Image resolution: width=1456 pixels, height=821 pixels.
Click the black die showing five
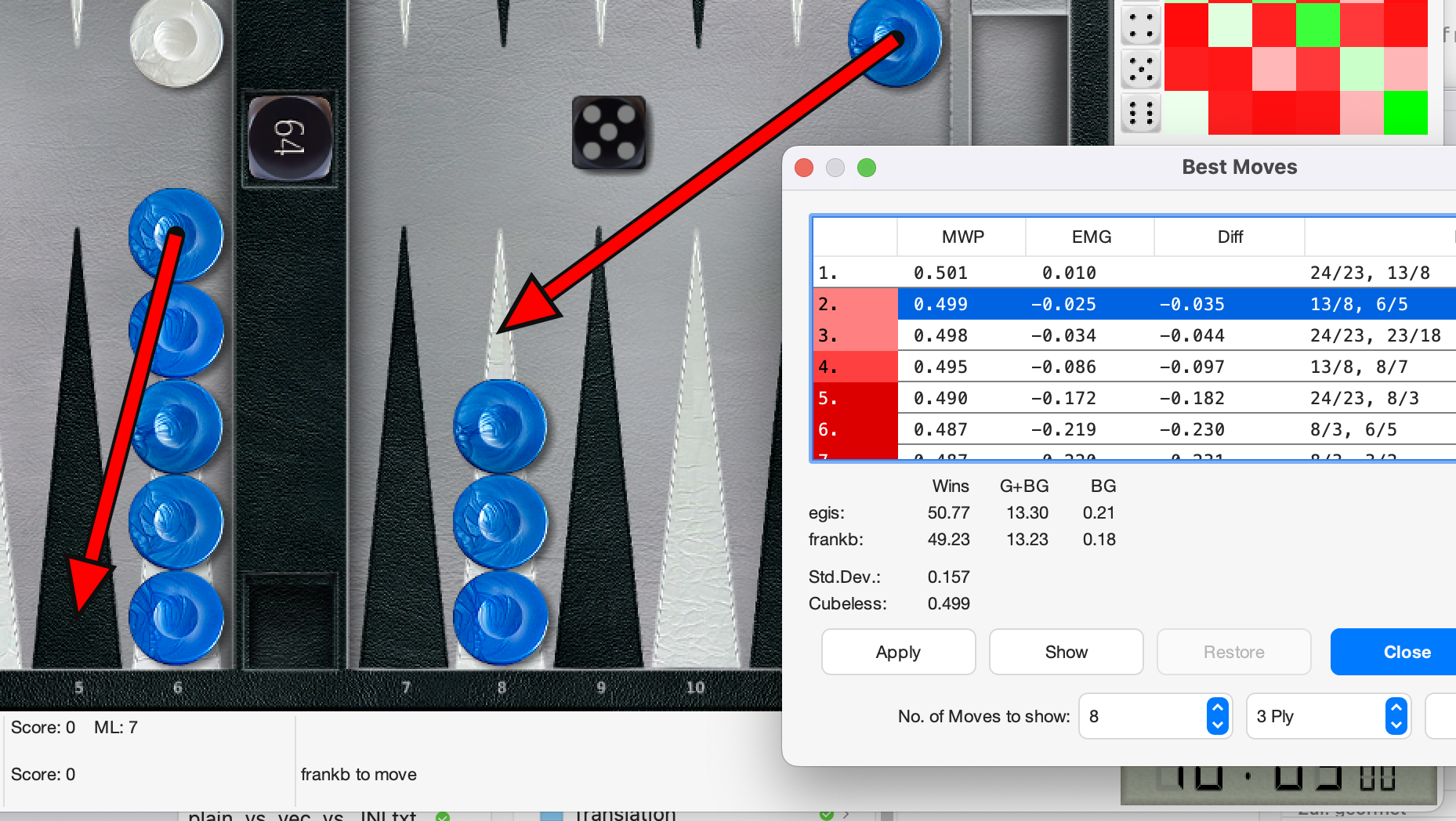pyautogui.click(x=609, y=132)
